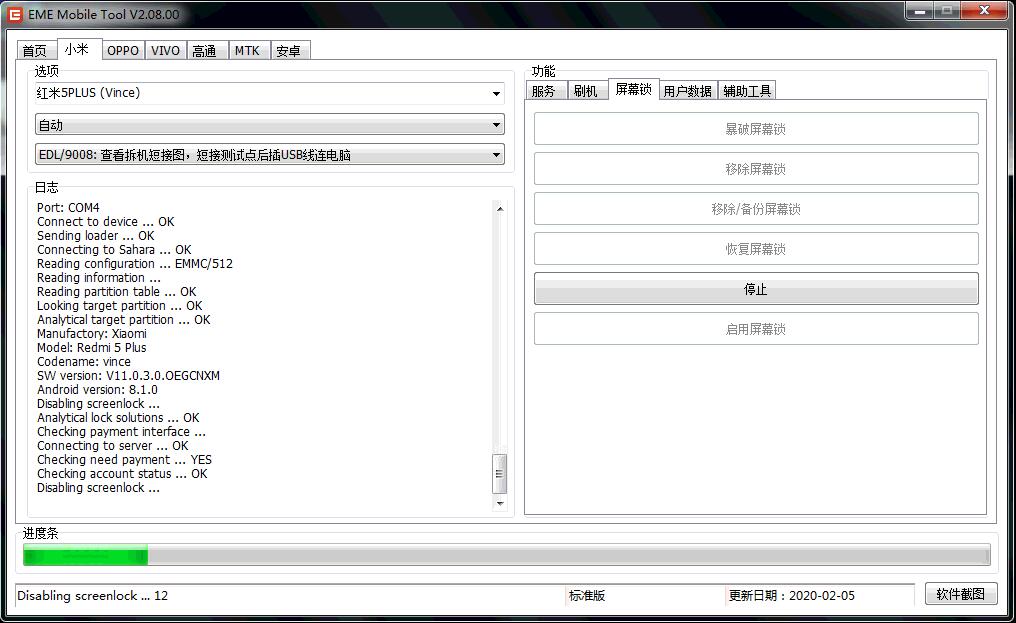
Task: Switch to the 首页 tab
Action: tap(36, 51)
